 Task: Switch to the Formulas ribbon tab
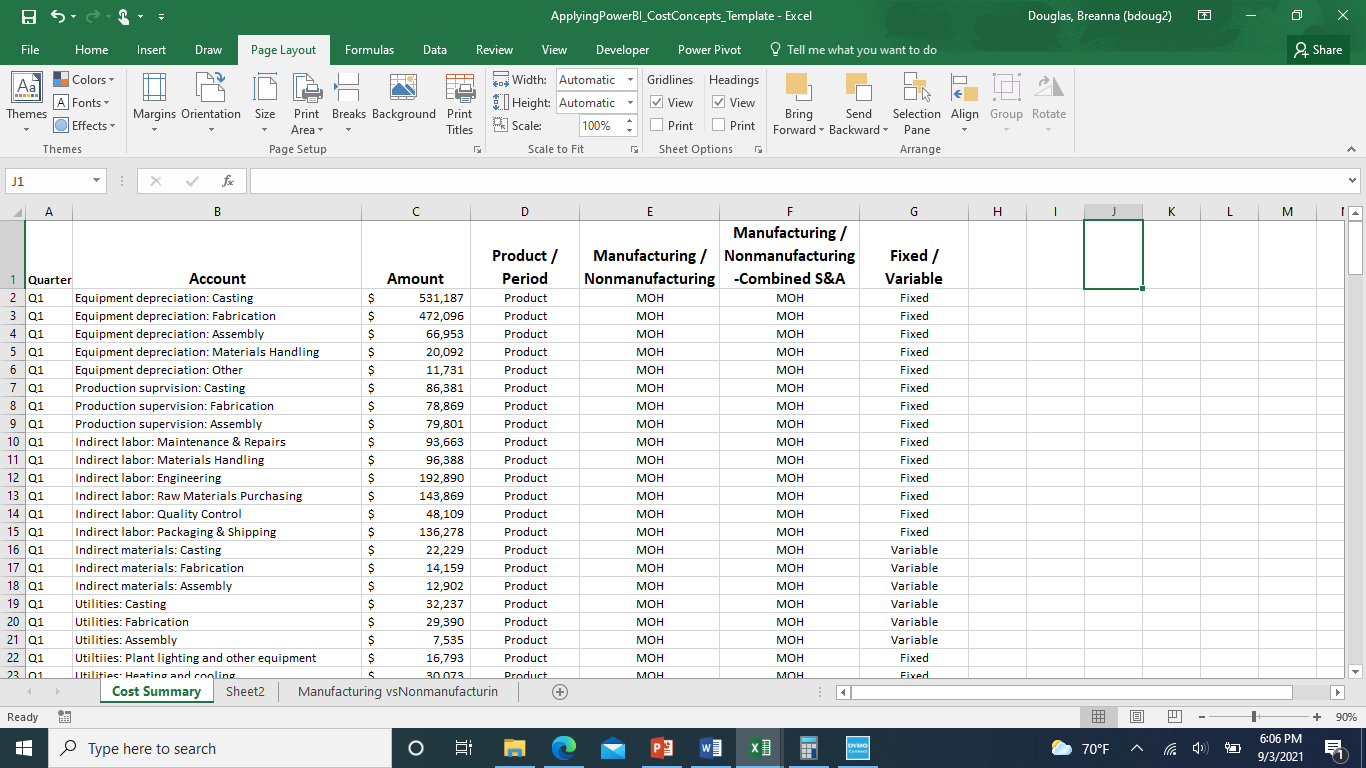click(x=369, y=49)
